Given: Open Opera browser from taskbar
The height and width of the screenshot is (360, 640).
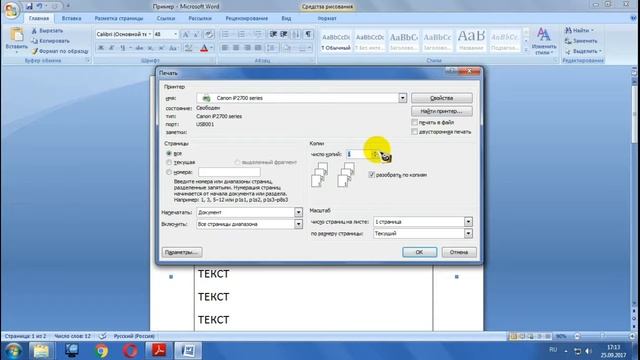Looking at the screenshot, I should pos(130,351).
